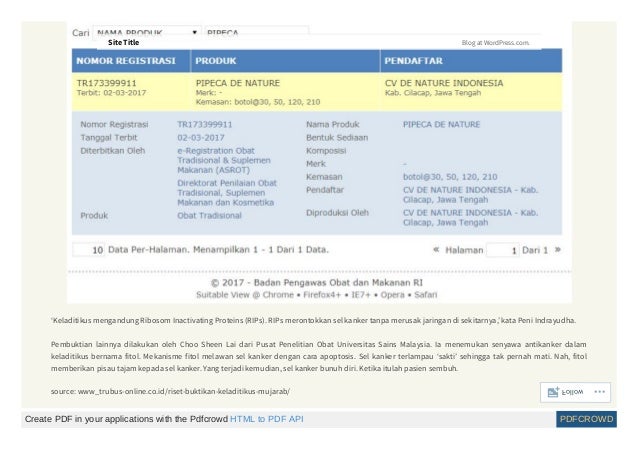Click the Bentuk Sediaan label

pos(337,138)
